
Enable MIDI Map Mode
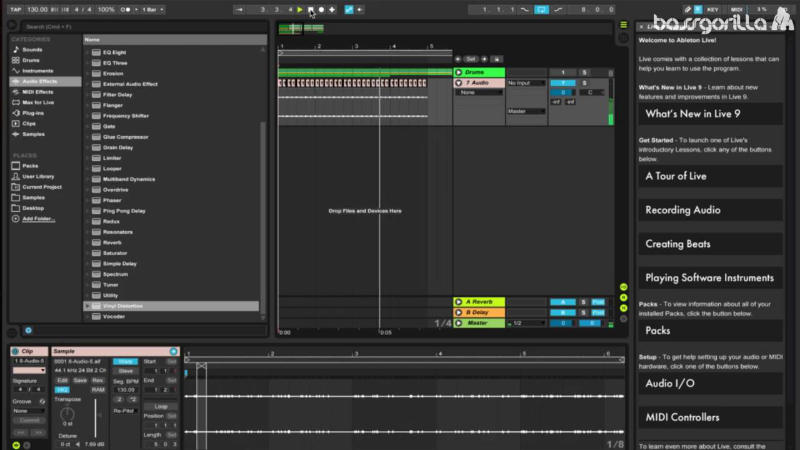pyautogui.click(x=737, y=9)
